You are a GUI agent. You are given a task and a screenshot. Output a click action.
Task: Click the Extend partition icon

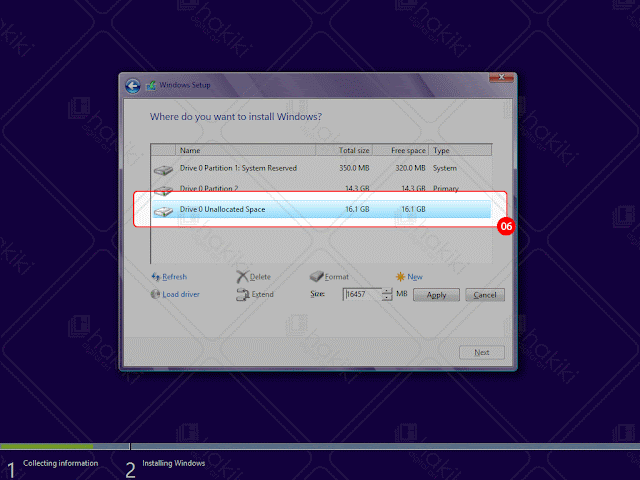point(243,294)
